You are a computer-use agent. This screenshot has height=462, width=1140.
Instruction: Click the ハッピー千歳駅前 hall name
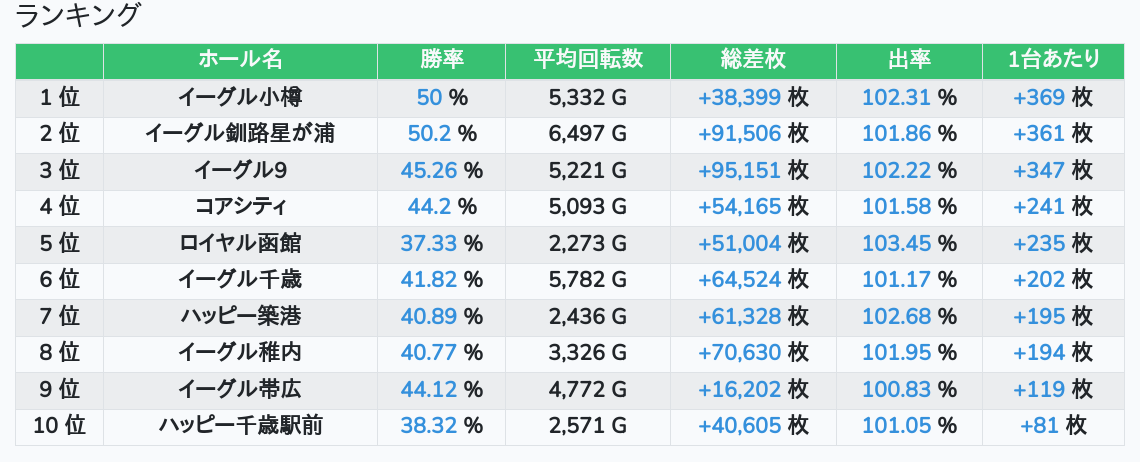[240, 426]
